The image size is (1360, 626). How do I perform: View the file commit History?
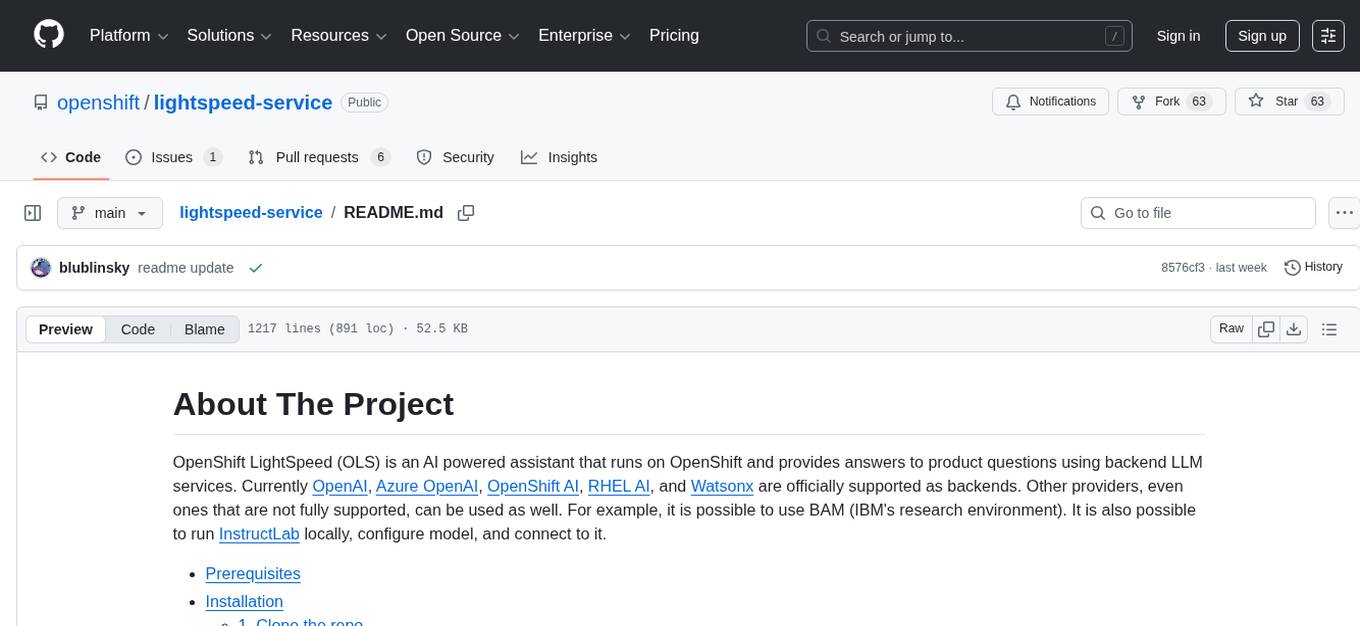1313,267
